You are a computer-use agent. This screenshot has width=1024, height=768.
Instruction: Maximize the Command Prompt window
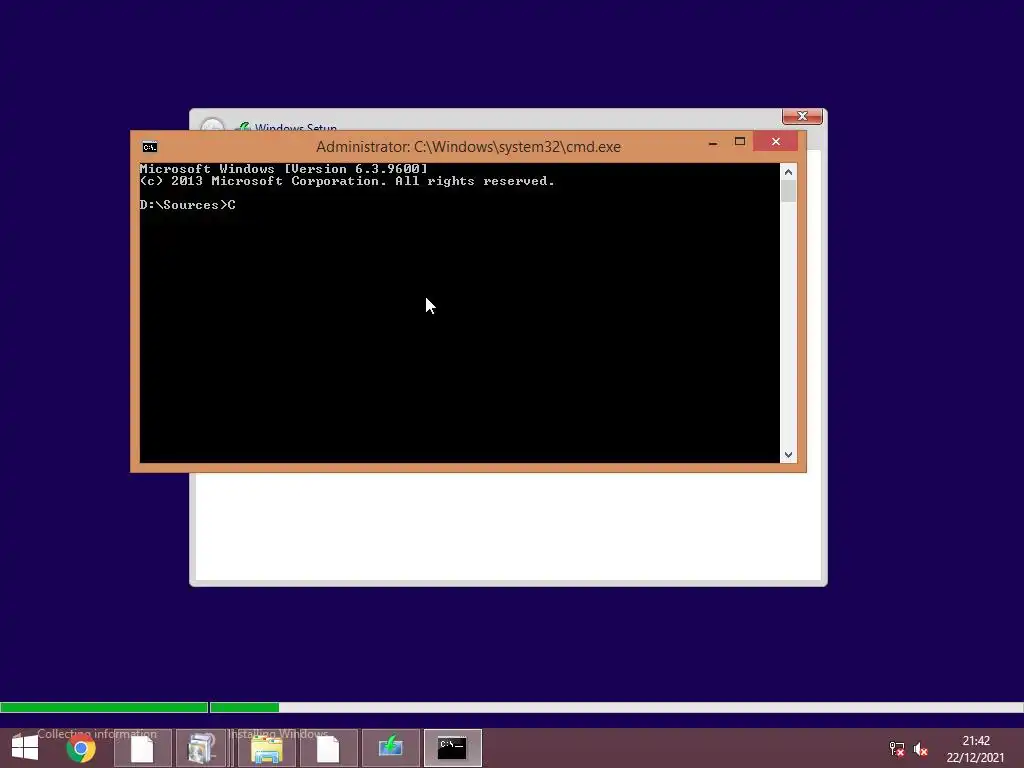740,142
